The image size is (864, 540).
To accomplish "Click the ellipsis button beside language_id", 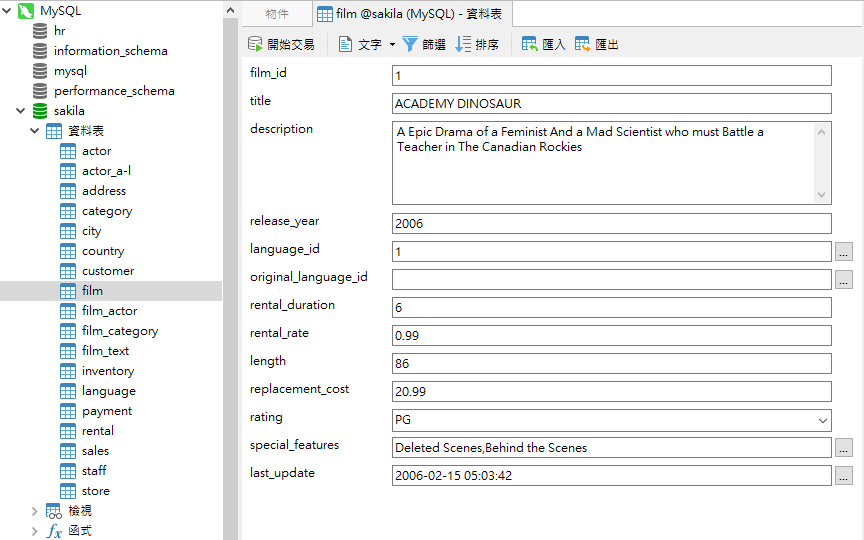I will coord(843,252).
